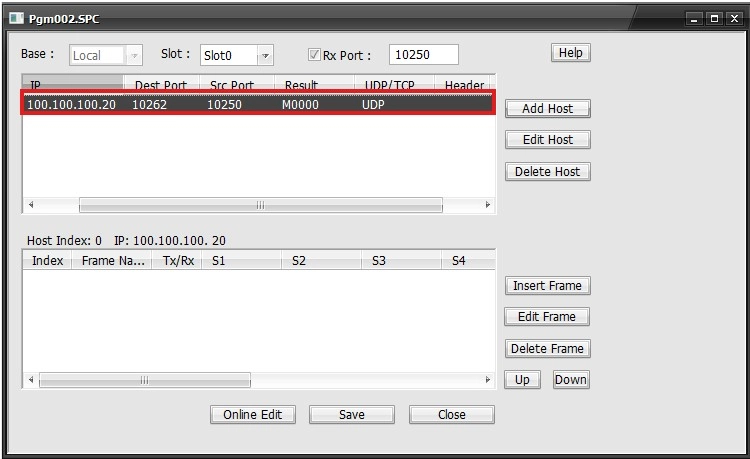Click frame list scroll right arrow
The width and height of the screenshot is (750, 459).
[x=488, y=380]
